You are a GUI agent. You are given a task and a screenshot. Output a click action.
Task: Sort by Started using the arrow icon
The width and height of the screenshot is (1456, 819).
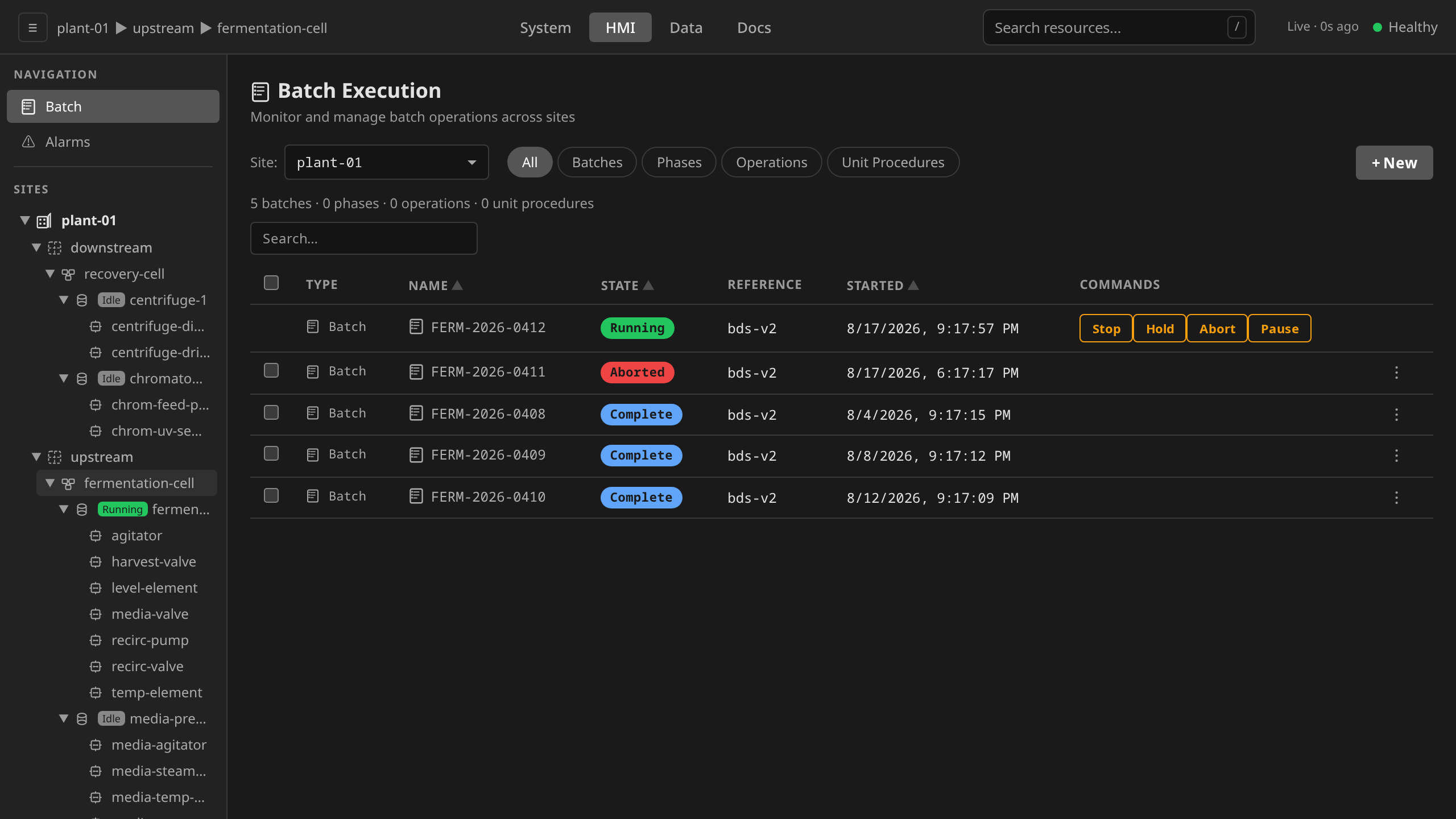pyautogui.click(x=913, y=285)
